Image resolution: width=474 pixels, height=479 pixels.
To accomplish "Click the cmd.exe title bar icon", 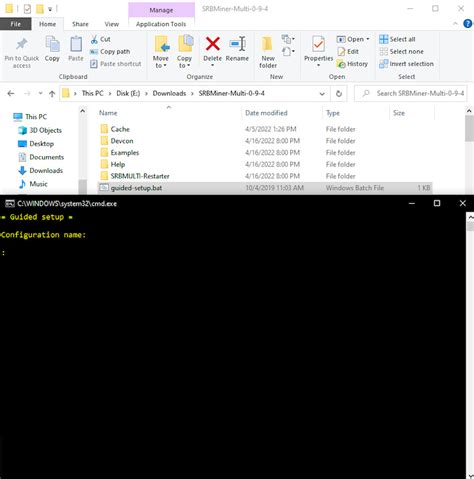I will [9, 204].
